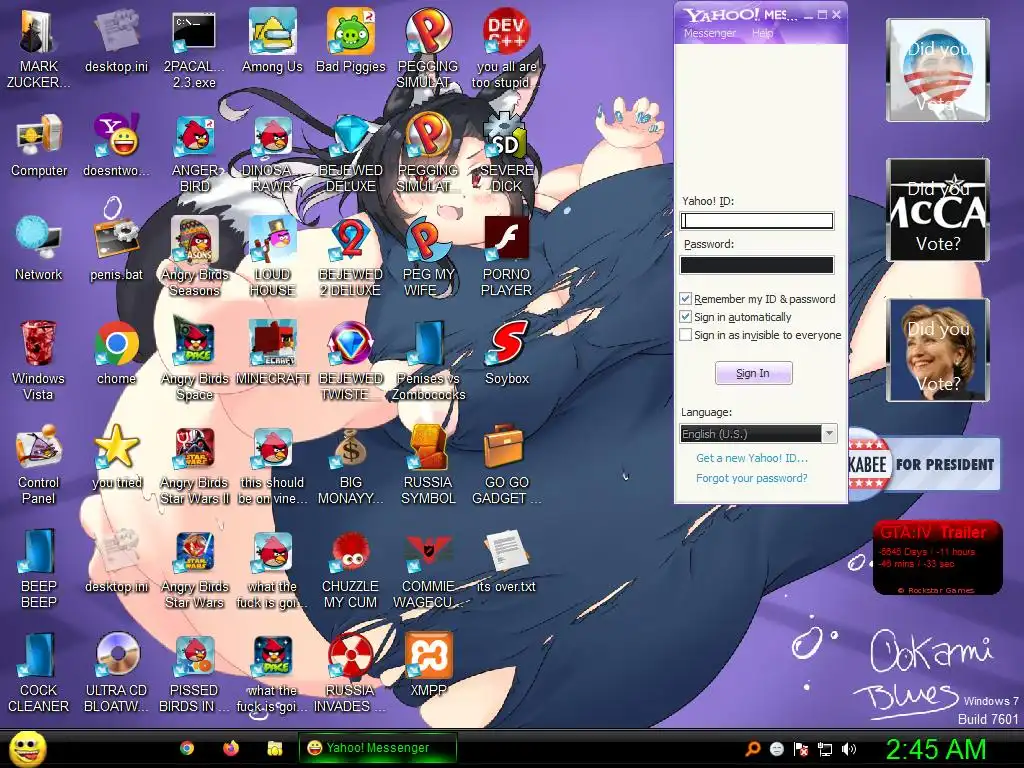1024x768 pixels.
Task: Launch Firefox from the taskbar
Action: coord(231,748)
